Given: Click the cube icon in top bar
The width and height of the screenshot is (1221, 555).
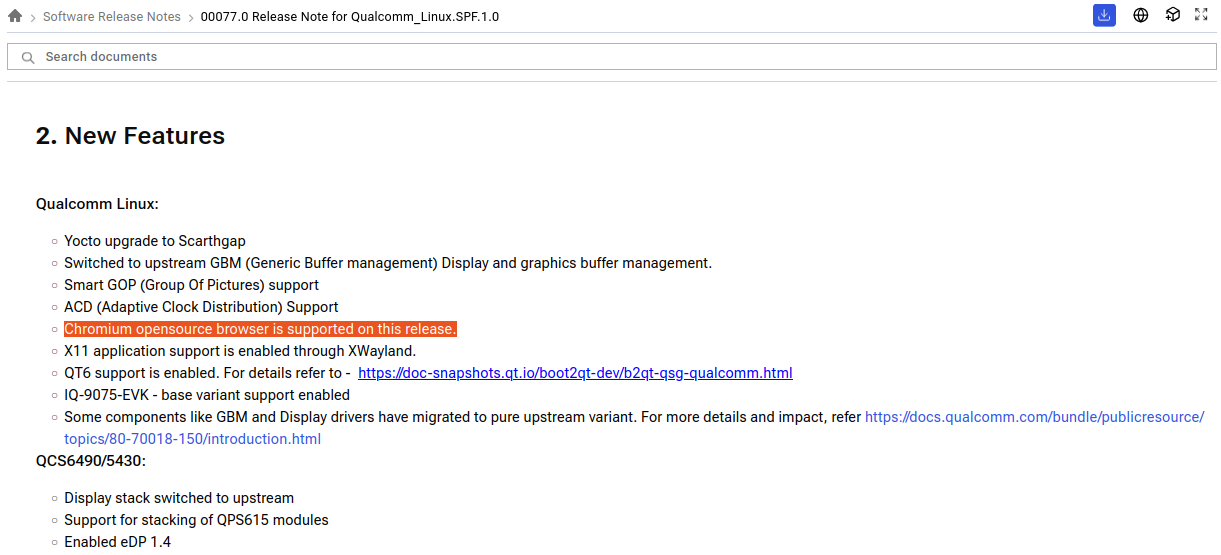Looking at the screenshot, I should point(1173,15).
